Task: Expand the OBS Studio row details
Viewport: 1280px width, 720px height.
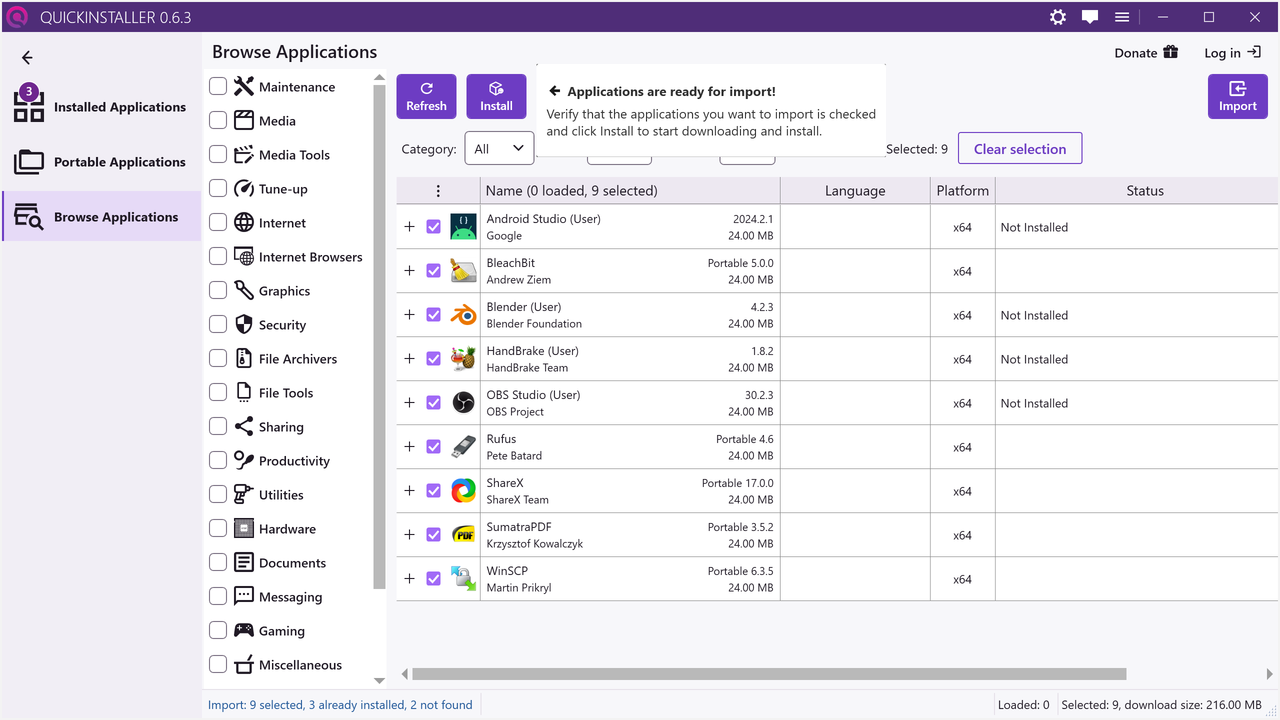Action: [409, 403]
